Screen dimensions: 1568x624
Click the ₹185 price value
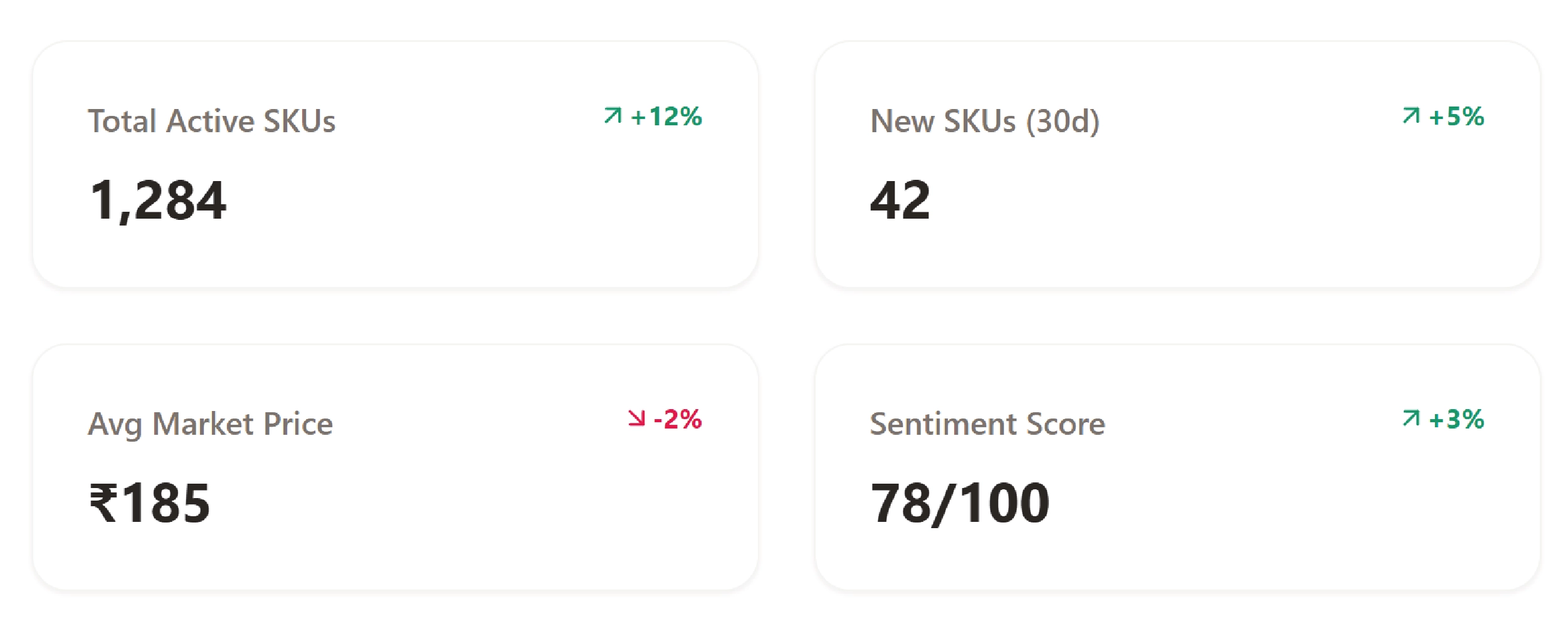(150, 503)
